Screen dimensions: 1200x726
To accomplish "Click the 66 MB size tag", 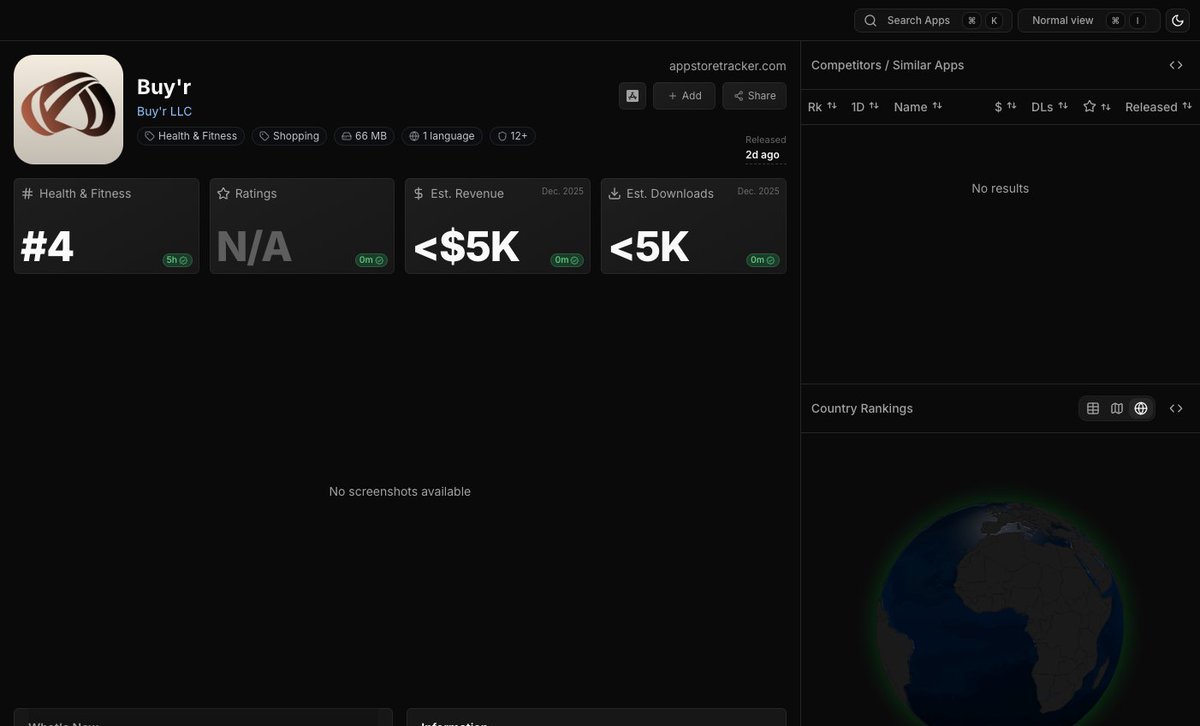I will pos(364,136).
